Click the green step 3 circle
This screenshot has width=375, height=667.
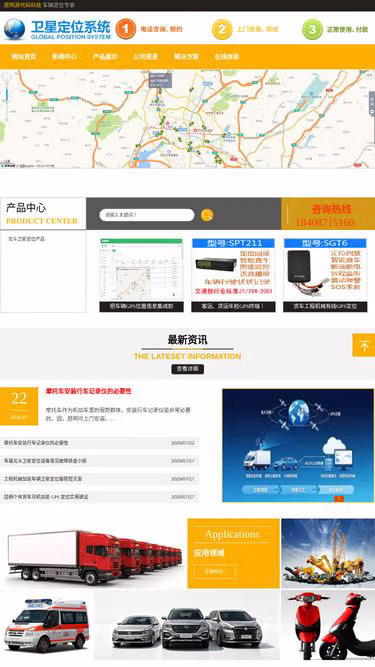click(x=312, y=29)
